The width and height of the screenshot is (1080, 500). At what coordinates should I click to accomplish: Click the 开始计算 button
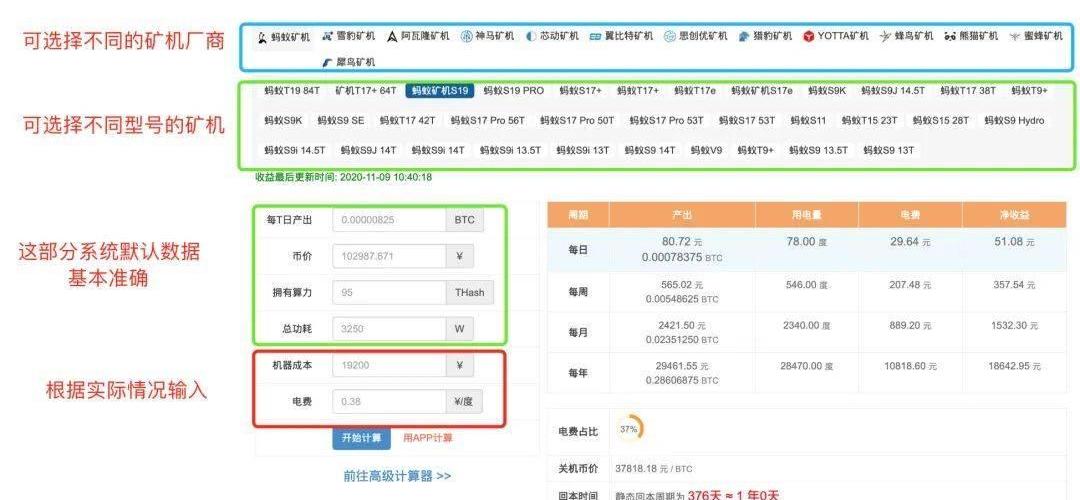(361, 438)
